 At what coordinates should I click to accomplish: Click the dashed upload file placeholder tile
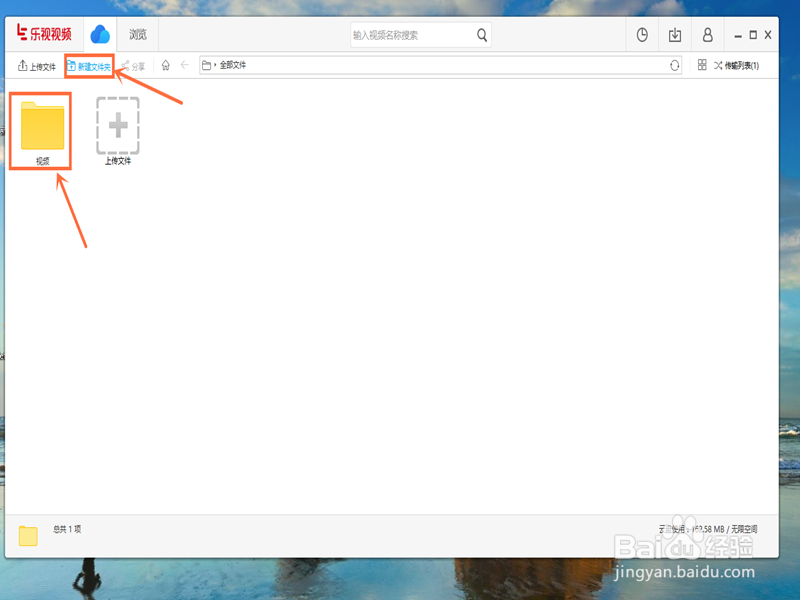[117, 127]
